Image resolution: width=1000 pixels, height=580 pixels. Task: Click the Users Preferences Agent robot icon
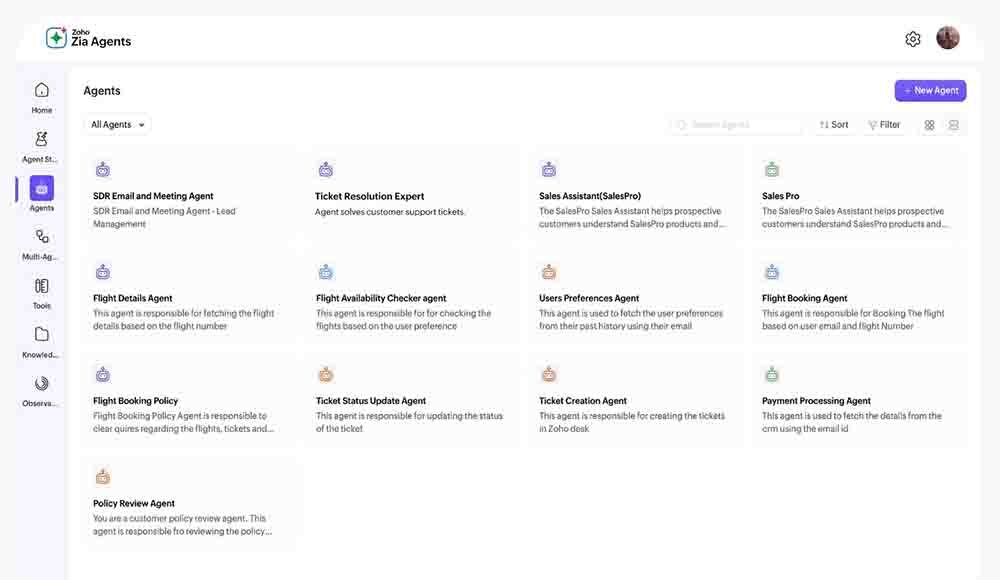tap(548, 272)
